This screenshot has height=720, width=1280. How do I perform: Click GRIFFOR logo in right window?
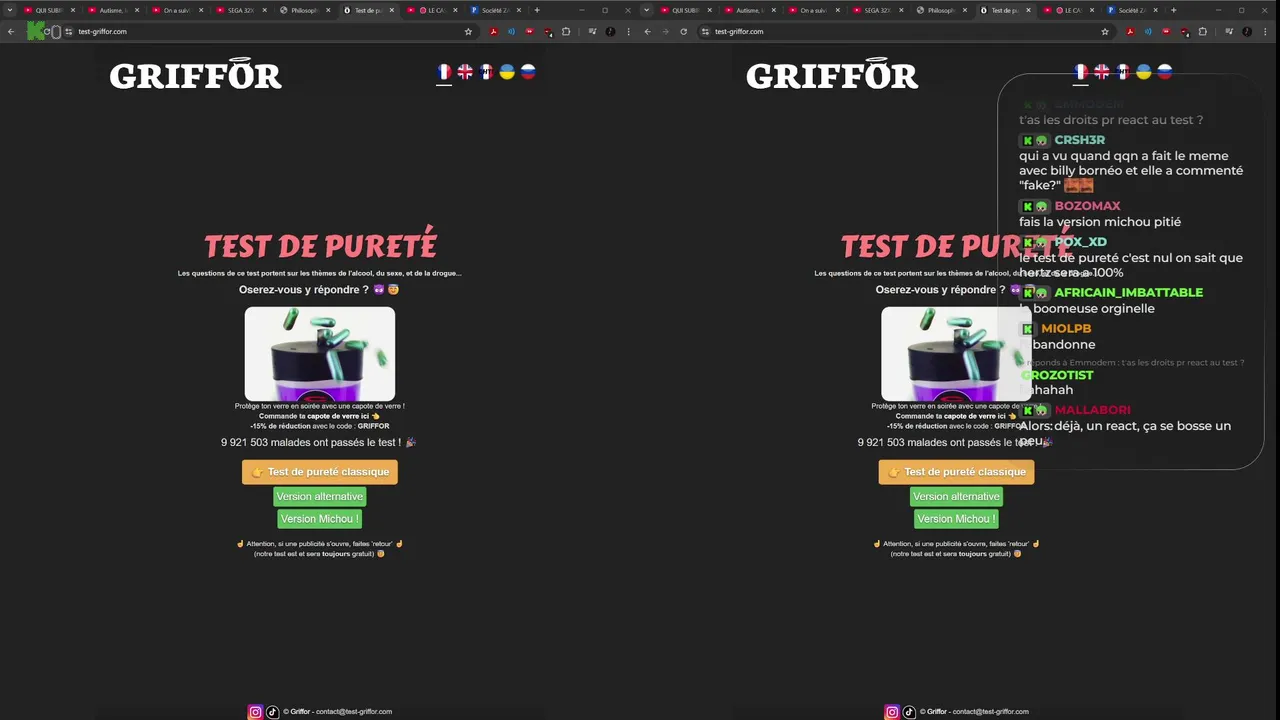(832, 75)
